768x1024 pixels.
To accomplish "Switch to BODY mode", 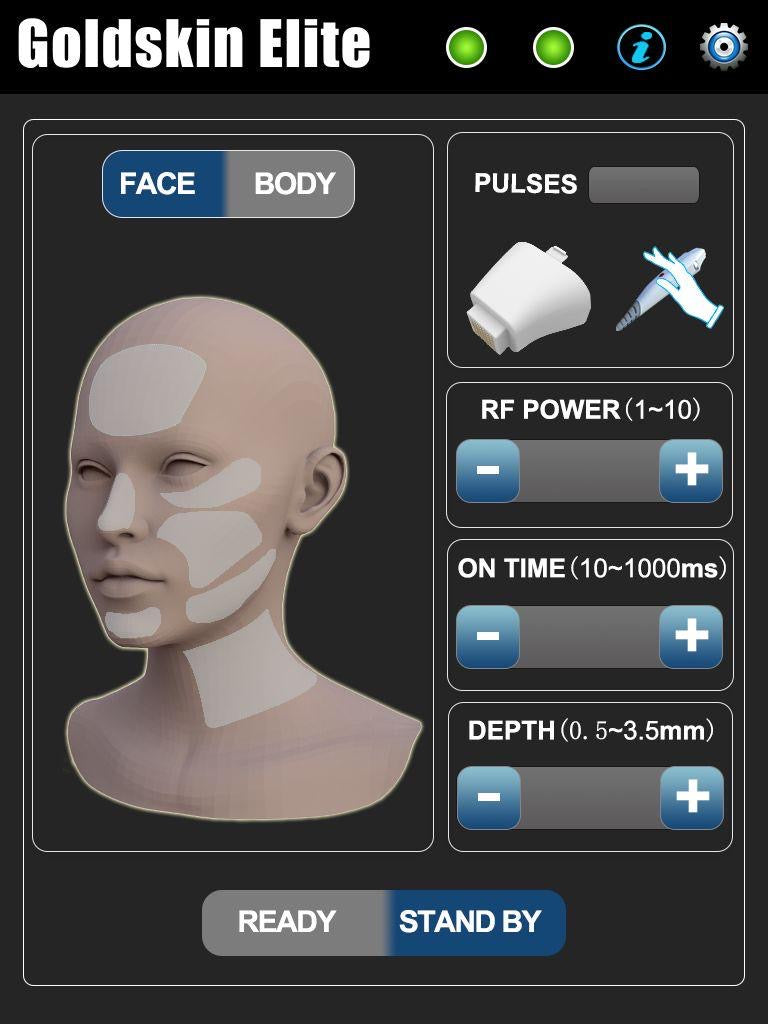I will pyautogui.click(x=290, y=184).
